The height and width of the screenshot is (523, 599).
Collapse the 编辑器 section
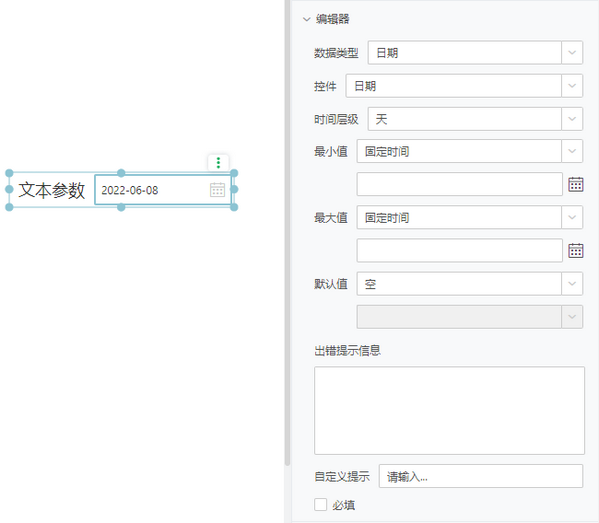coord(306,19)
